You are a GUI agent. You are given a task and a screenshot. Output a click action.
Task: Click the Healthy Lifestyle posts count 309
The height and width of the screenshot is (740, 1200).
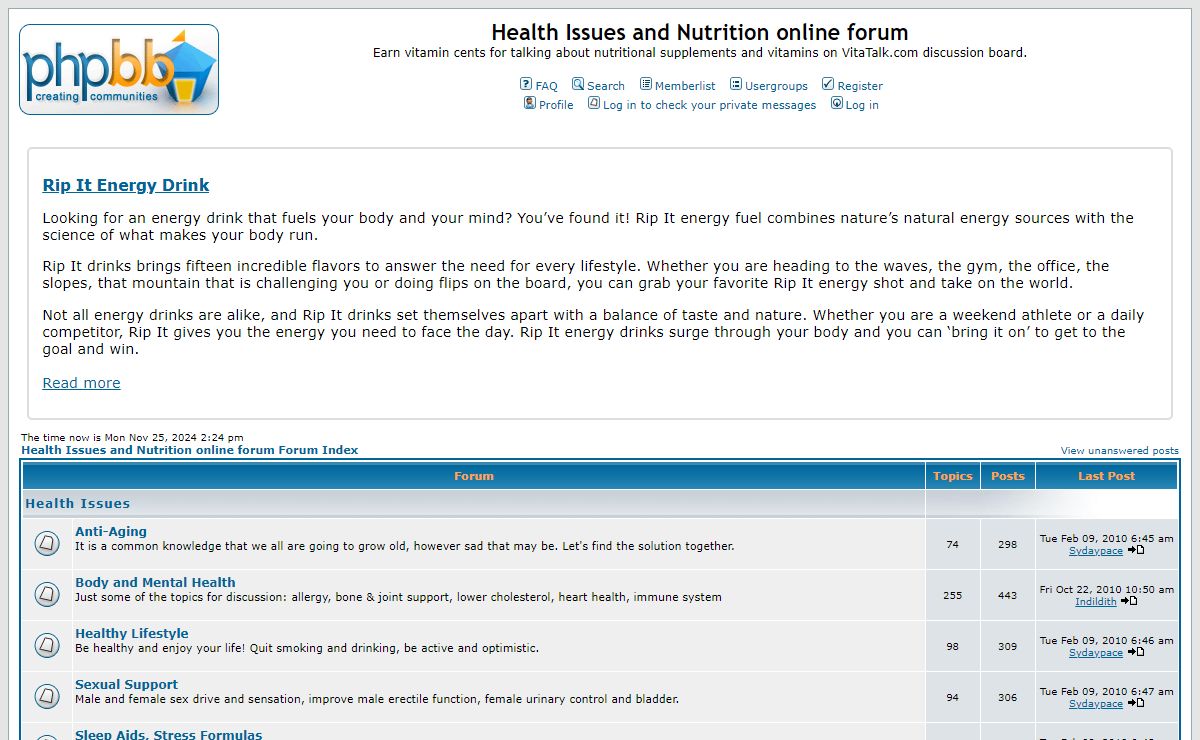pos(1008,647)
